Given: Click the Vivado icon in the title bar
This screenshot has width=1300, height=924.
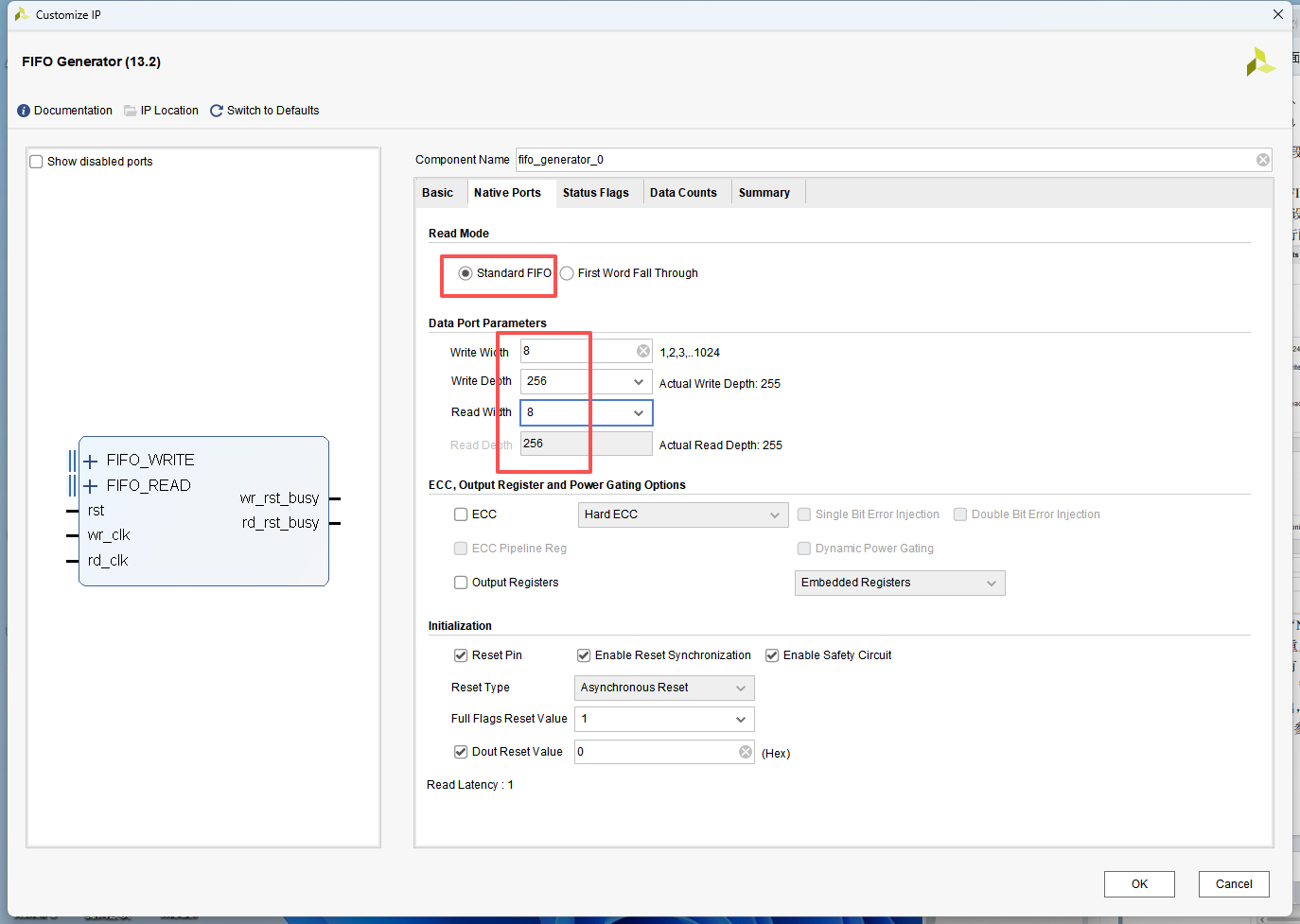Looking at the screenshot, I should pos(21,14).
